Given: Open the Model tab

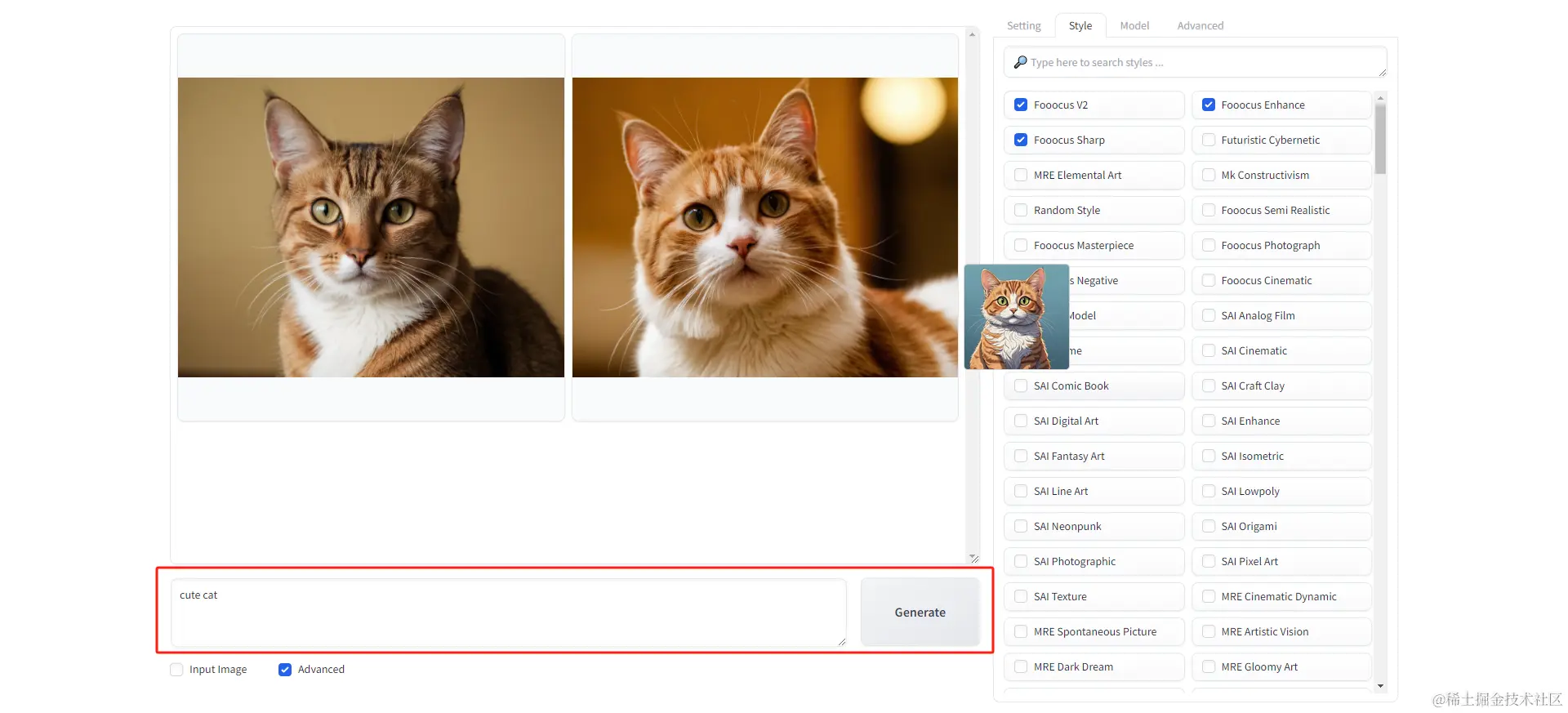Looking at the screenshot, I should (x=1134, y=25).
